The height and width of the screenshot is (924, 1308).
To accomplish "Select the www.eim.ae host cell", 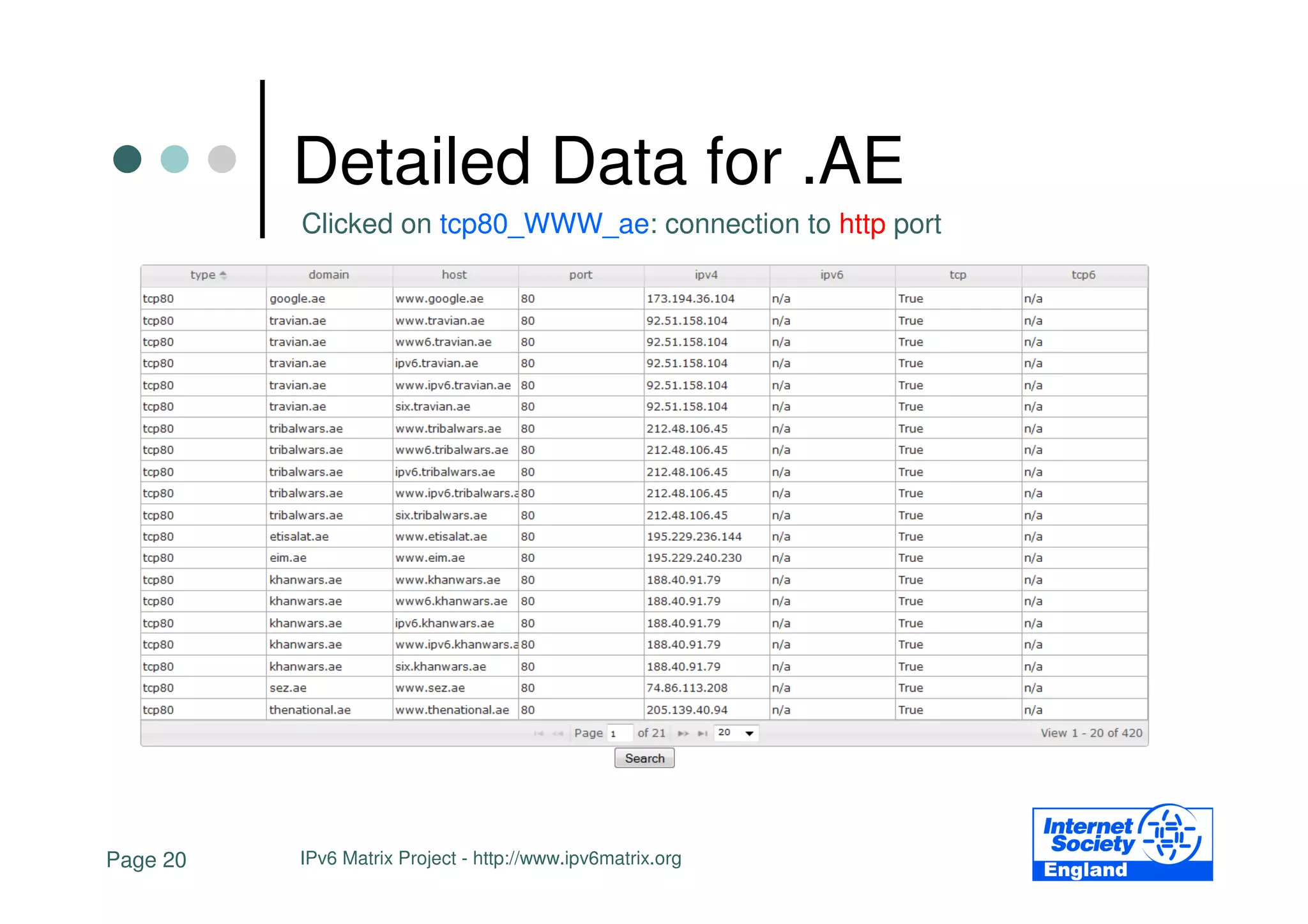I will 455,558.
